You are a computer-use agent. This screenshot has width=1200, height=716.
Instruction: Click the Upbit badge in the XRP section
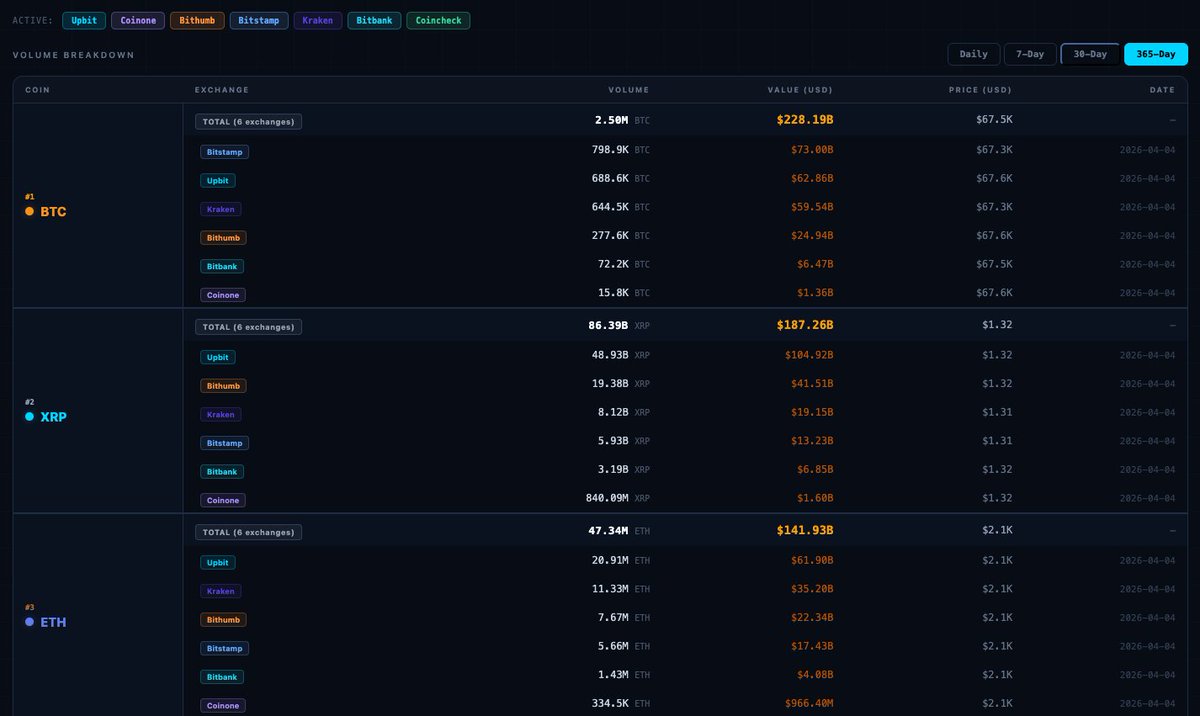pos(217,356)
